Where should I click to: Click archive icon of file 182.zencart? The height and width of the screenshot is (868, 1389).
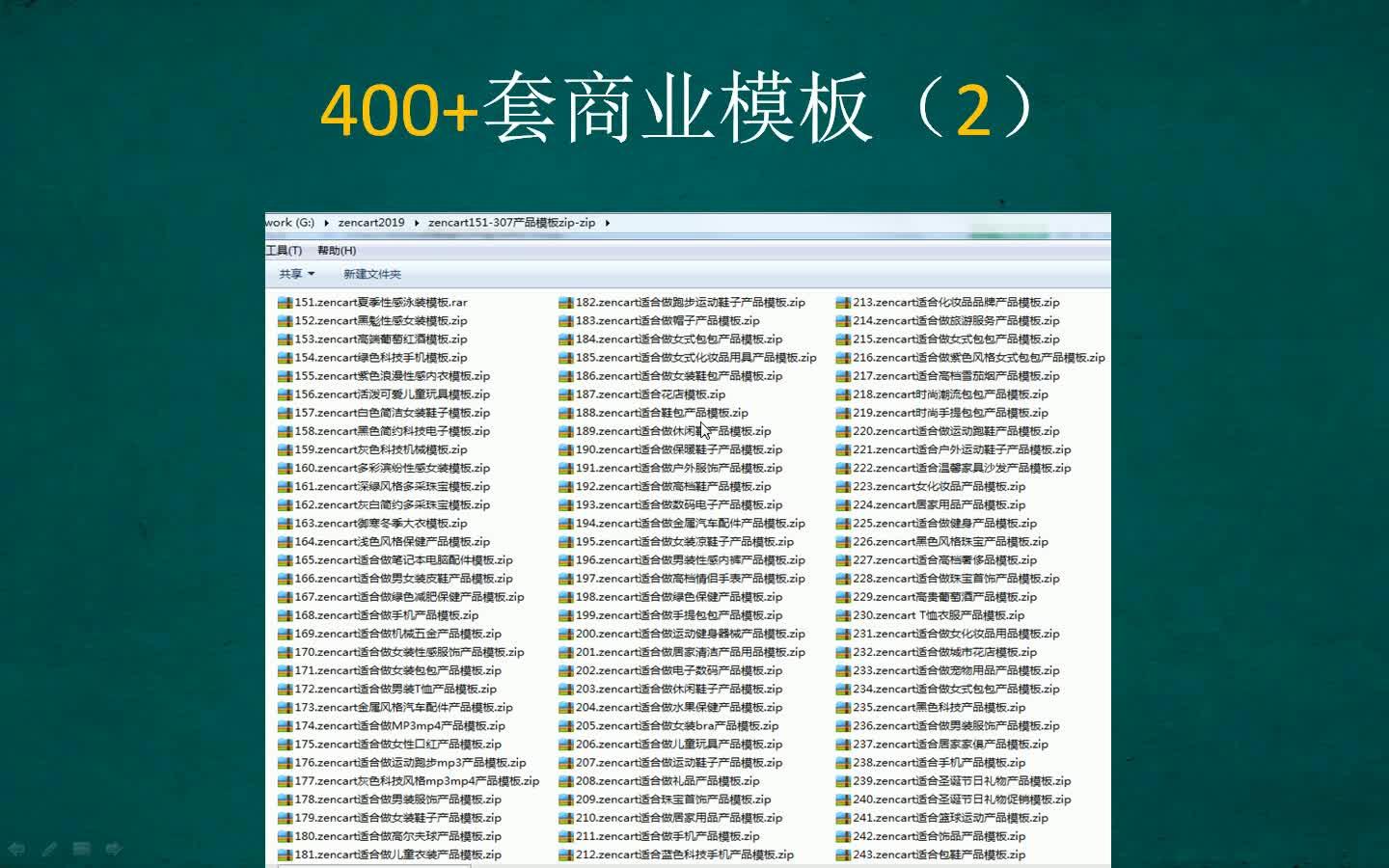point(566,303)
